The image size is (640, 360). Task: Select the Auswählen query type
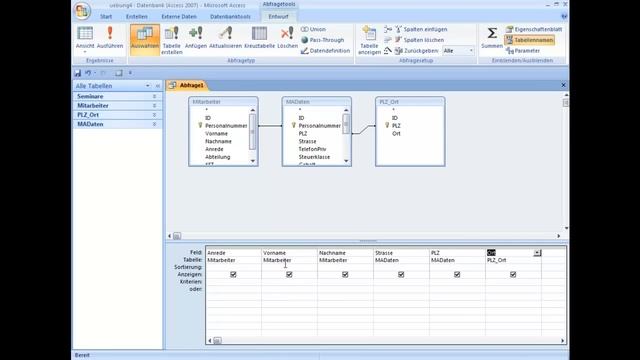(x=145, y=39)
